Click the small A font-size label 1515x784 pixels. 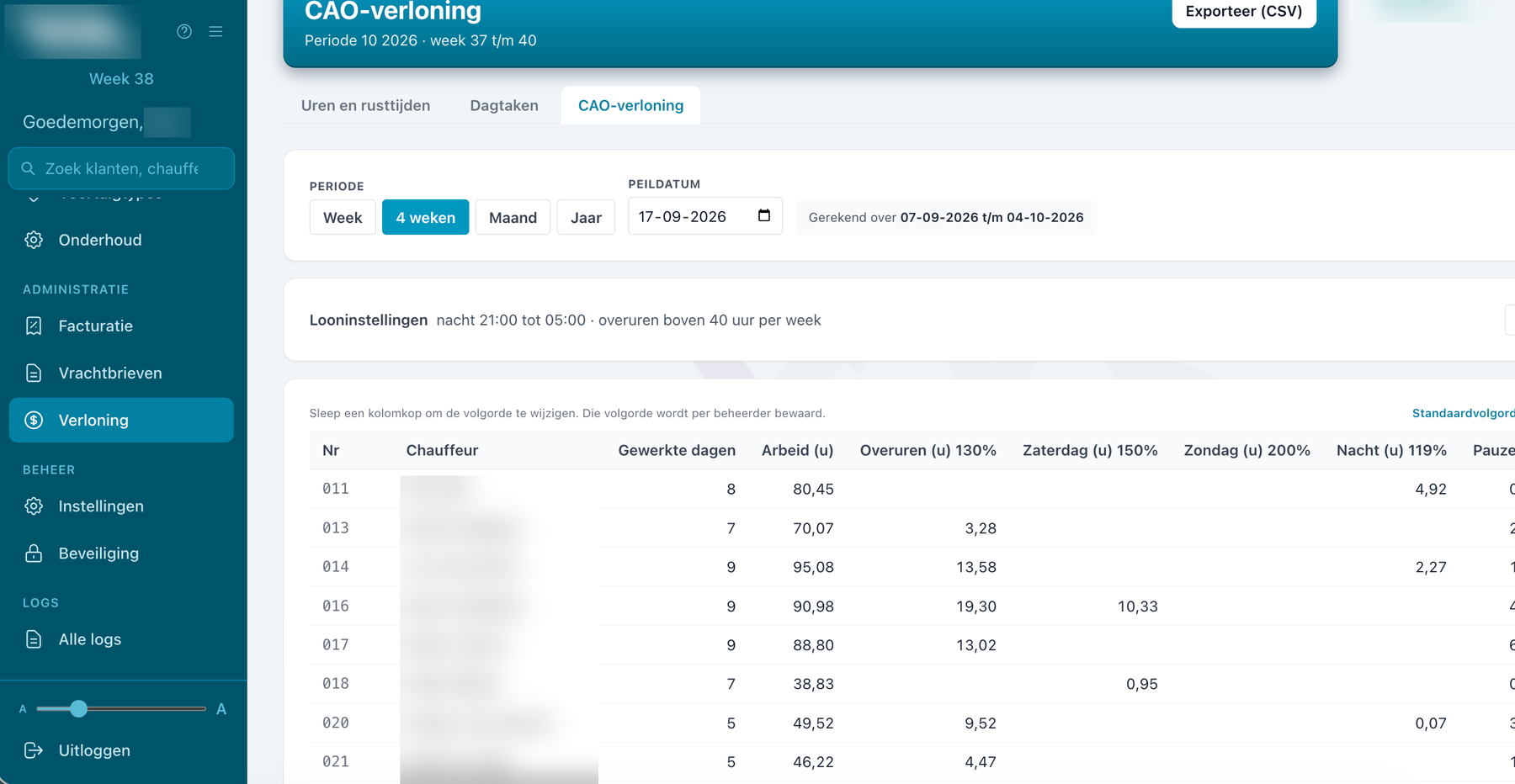click(x=23, y=709)
